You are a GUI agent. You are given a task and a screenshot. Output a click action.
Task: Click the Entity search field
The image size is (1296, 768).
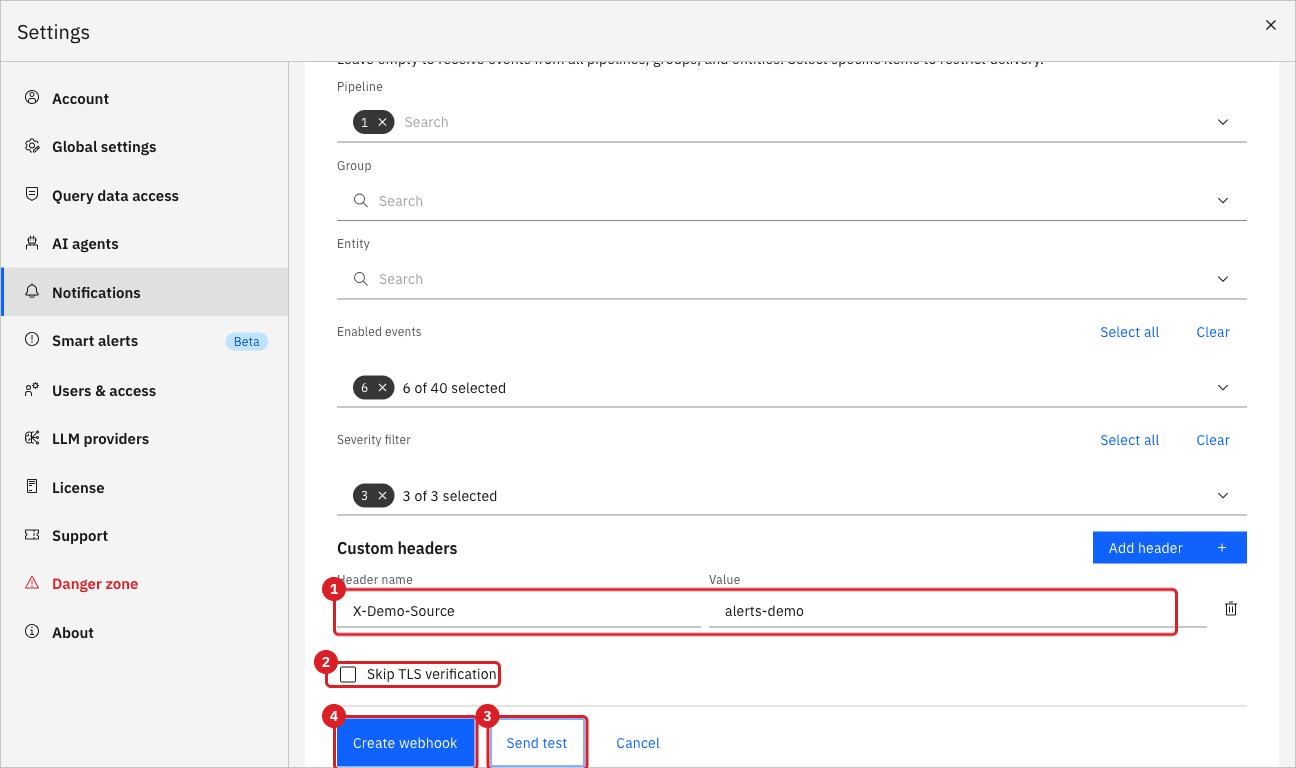coord(792,279)
